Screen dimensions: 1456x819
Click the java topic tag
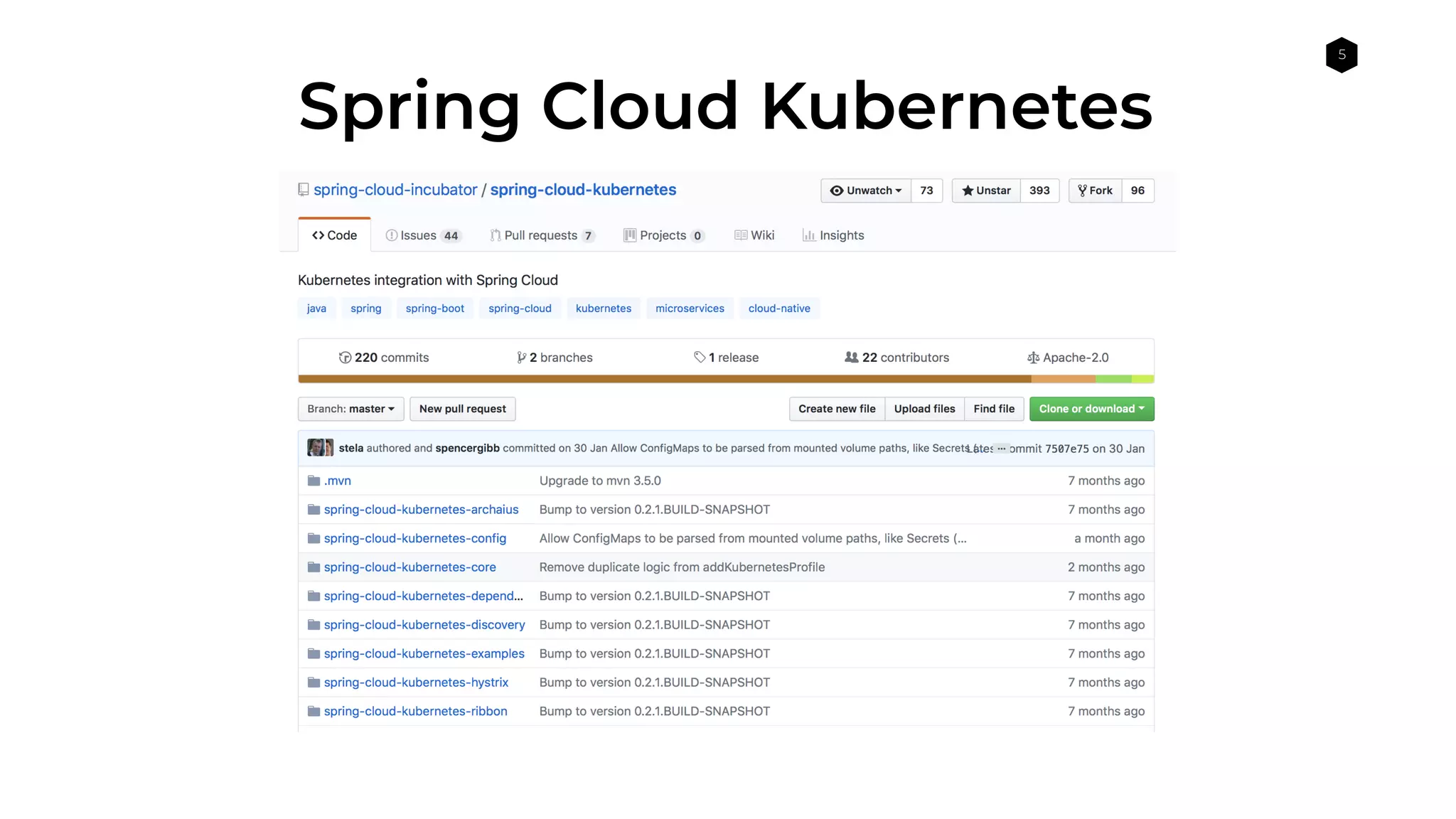pyautogui.click(x=316, y=309)
